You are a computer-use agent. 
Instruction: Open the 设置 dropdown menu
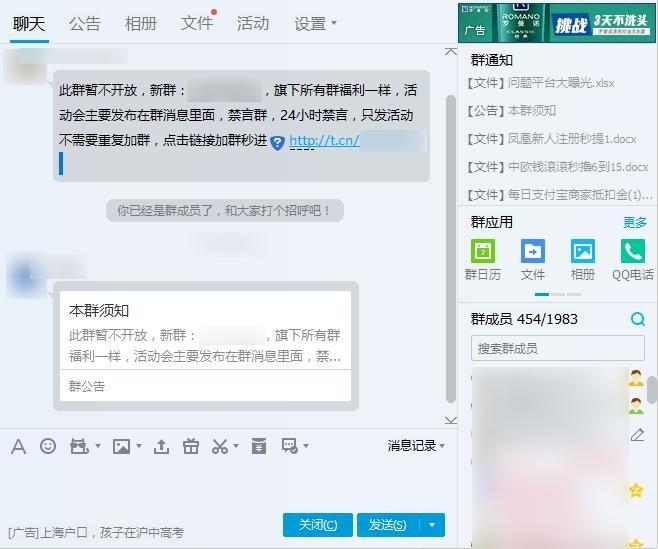coord(315,24)
